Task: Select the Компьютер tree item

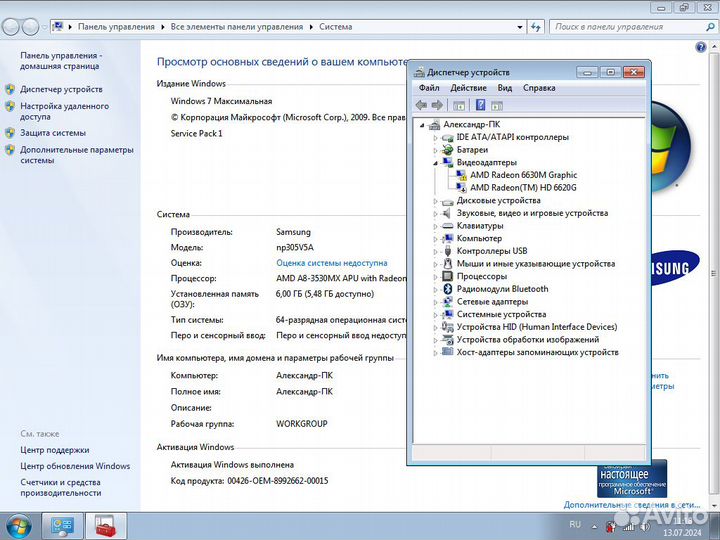Action: coord(479,238)
